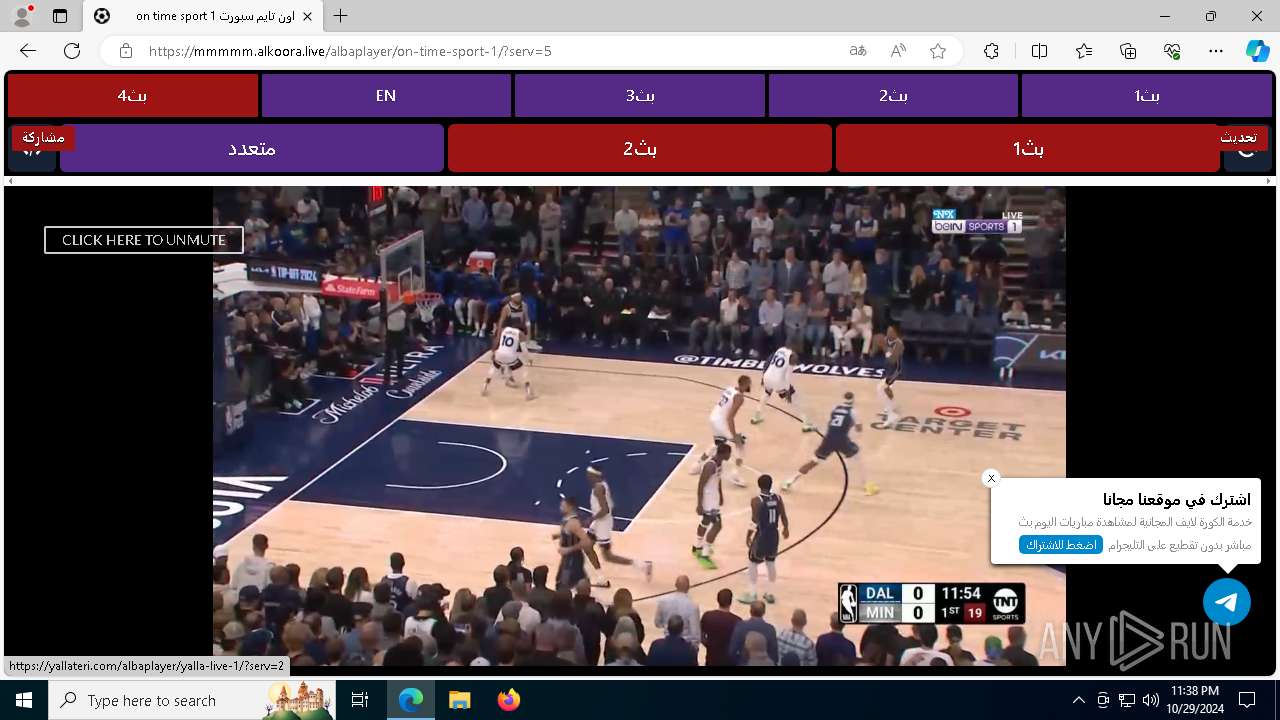
Task: Refresh the current page
Action: click(x=72, y=51)
